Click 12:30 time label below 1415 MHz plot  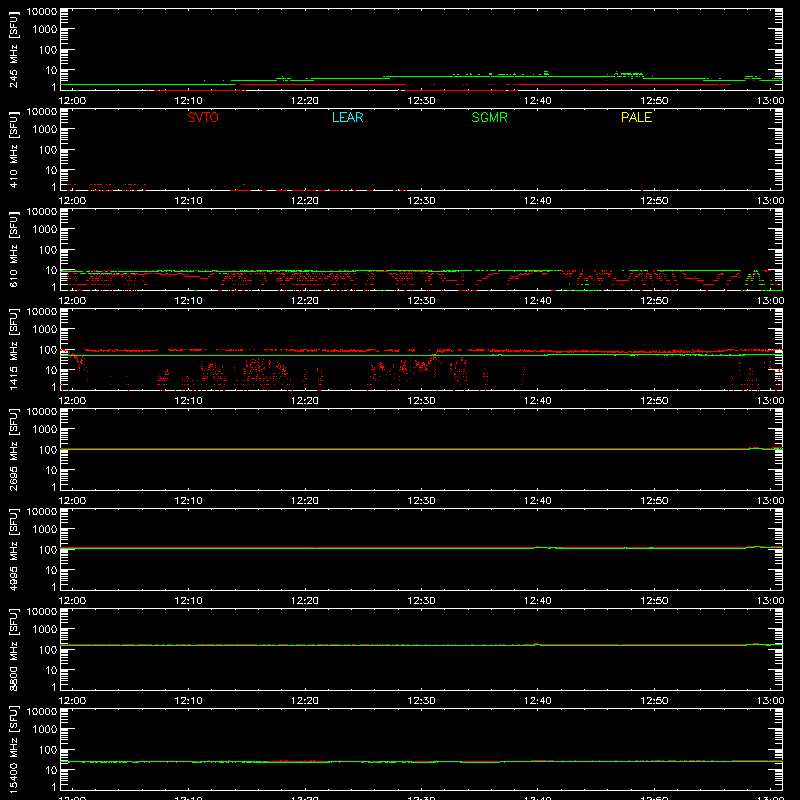(421, 401)
